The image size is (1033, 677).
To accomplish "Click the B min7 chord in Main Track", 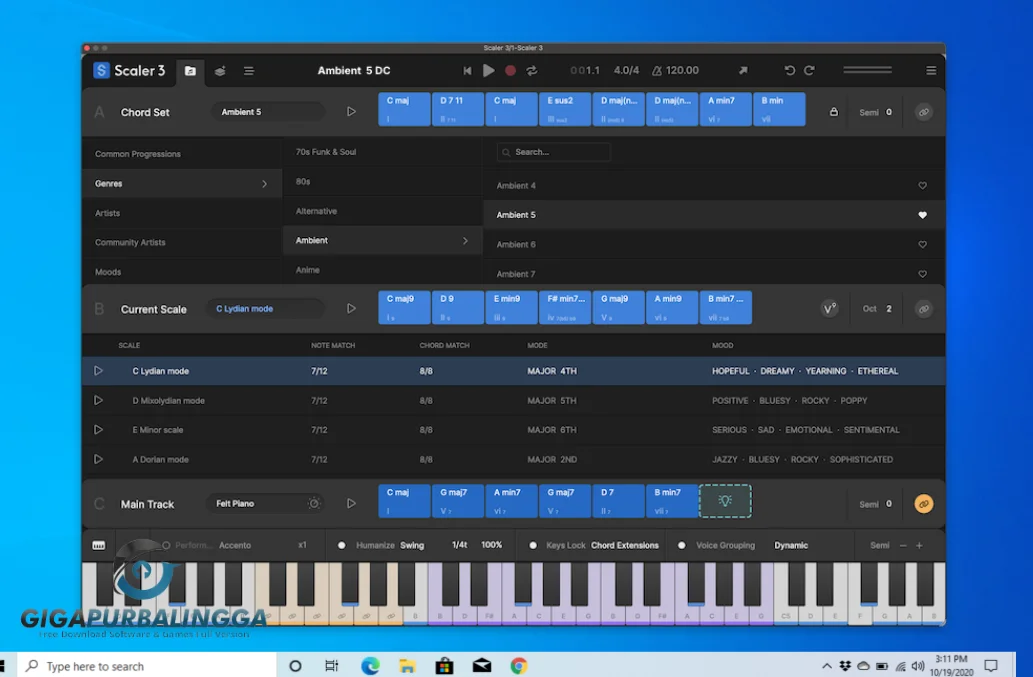I will (x=672, y=501).
